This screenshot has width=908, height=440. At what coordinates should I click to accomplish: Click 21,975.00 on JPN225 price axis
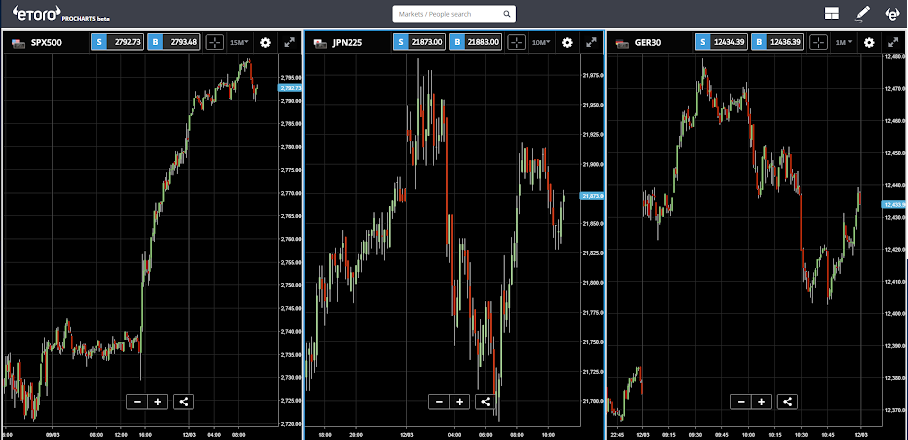click(x=592, y=75)
